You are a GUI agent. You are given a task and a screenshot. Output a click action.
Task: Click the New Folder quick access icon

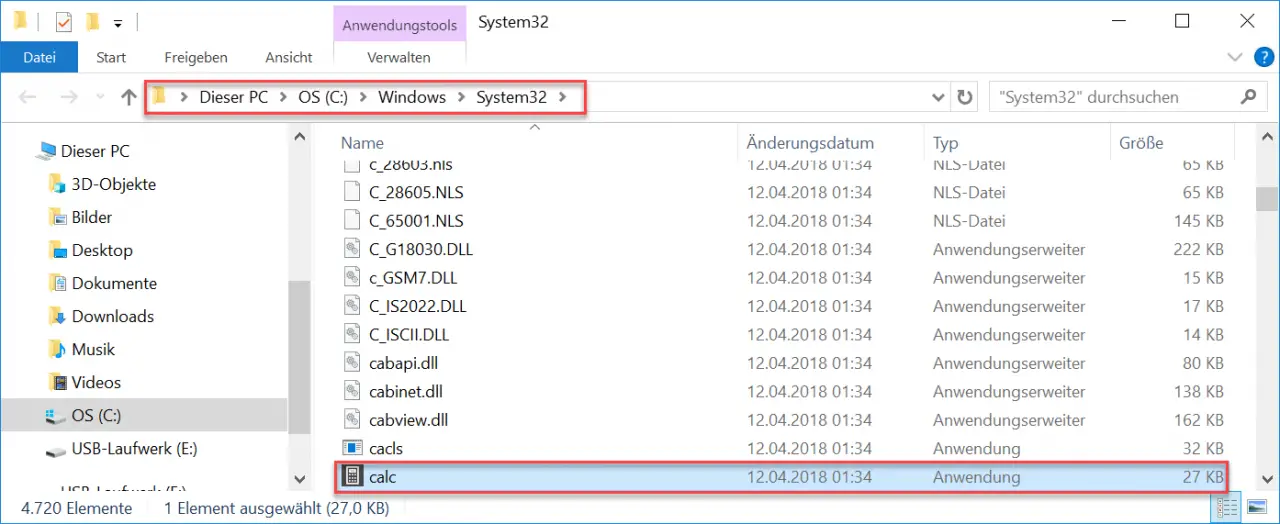click(92, 21)
